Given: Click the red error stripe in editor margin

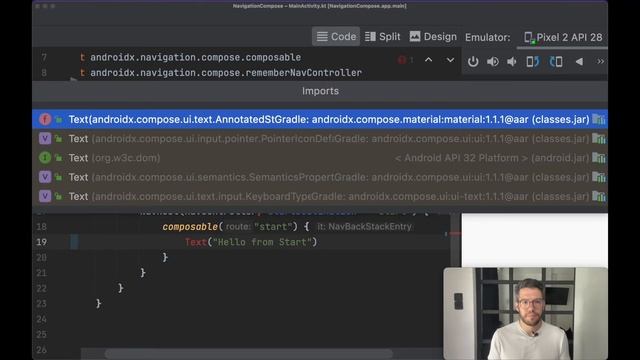Looking at the screenshot, I should 455,234.
